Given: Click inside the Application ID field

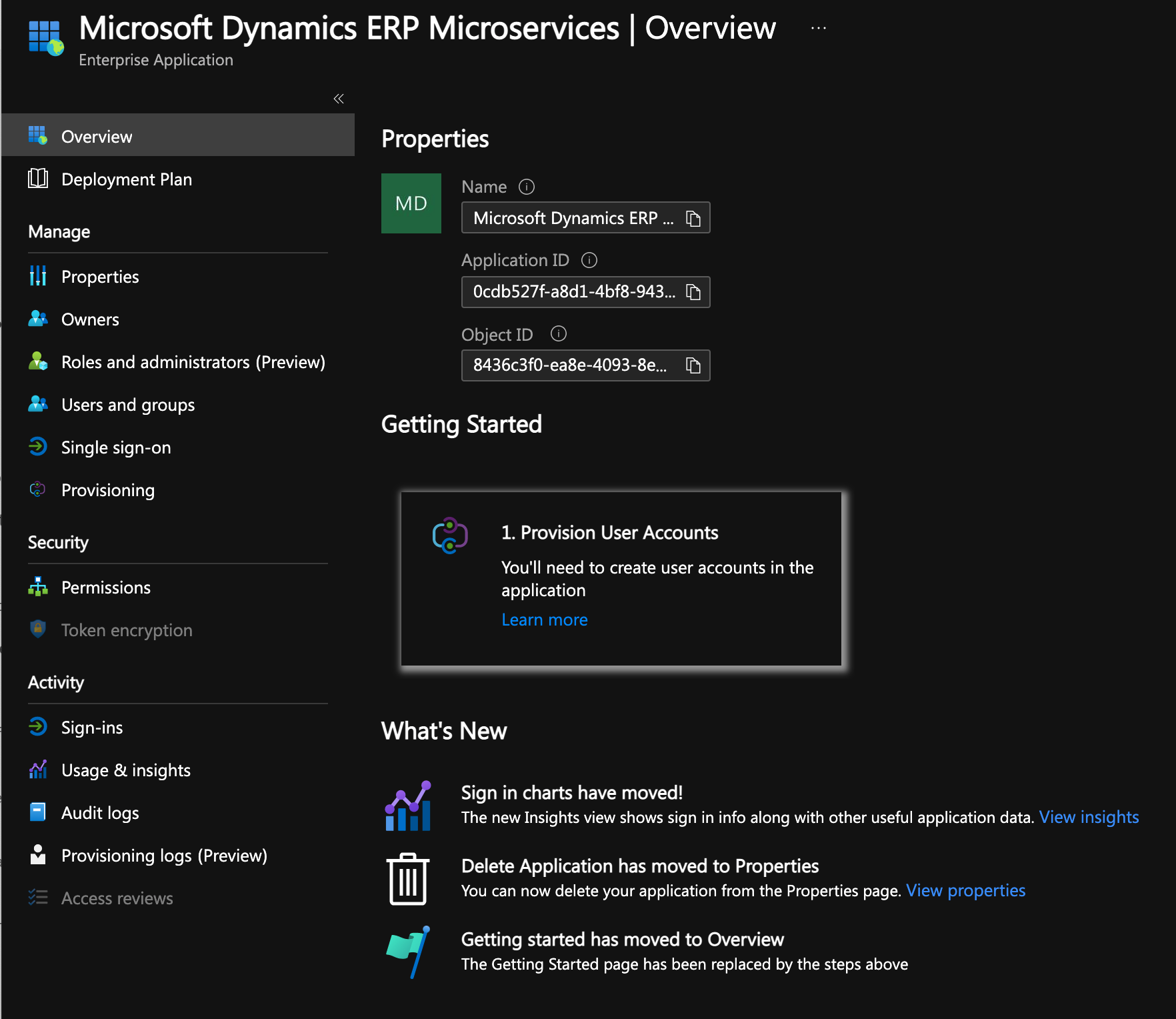Looking at the screenshot, I should [586, 292].
